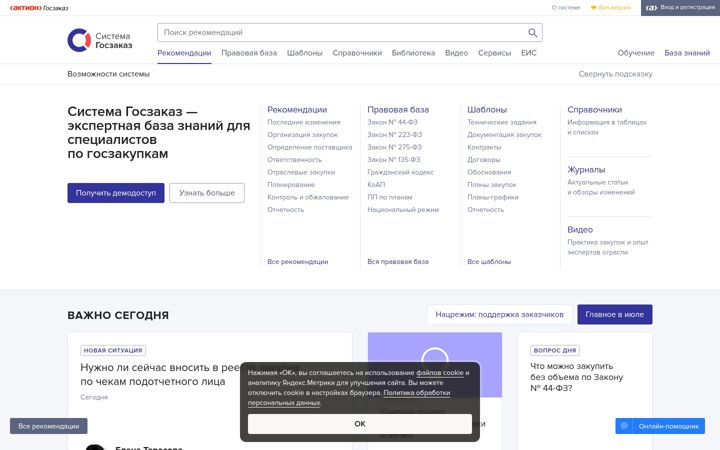The height and width of the screenshot is (450, 720).
Task: Open the Правовая база tab
Action: (249, 53)
